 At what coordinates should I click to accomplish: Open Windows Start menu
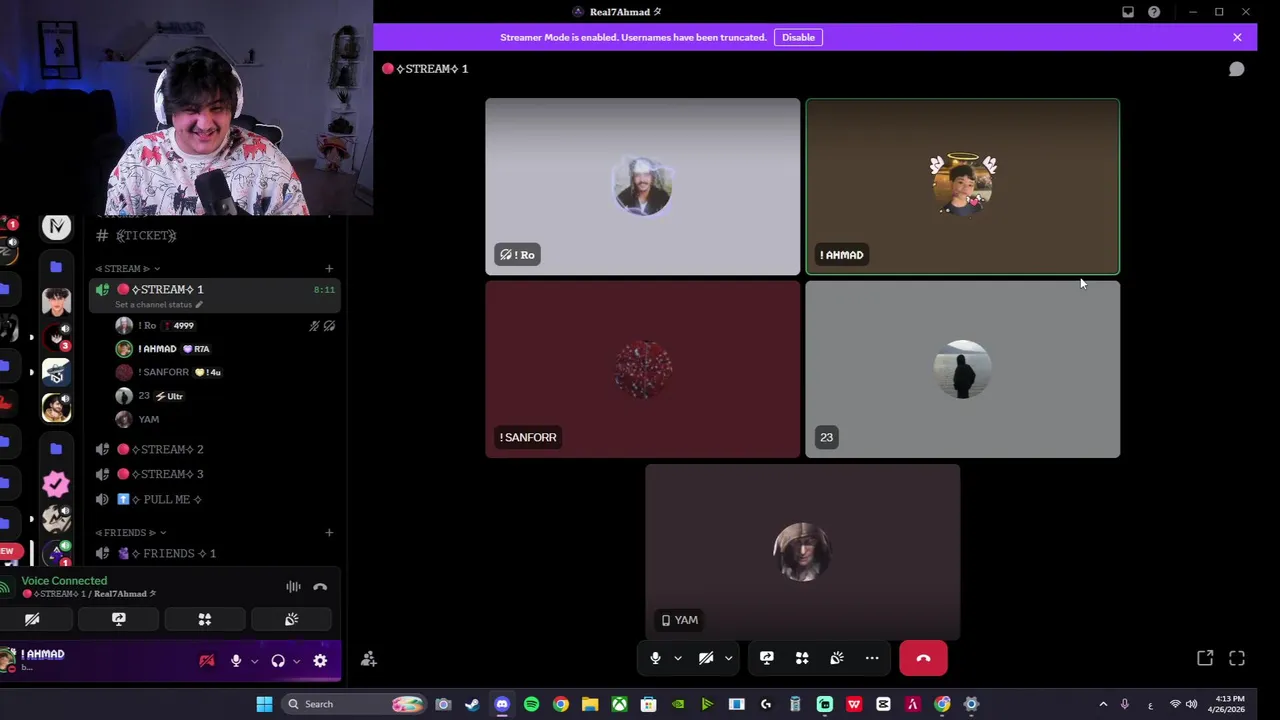pos(264,704)
